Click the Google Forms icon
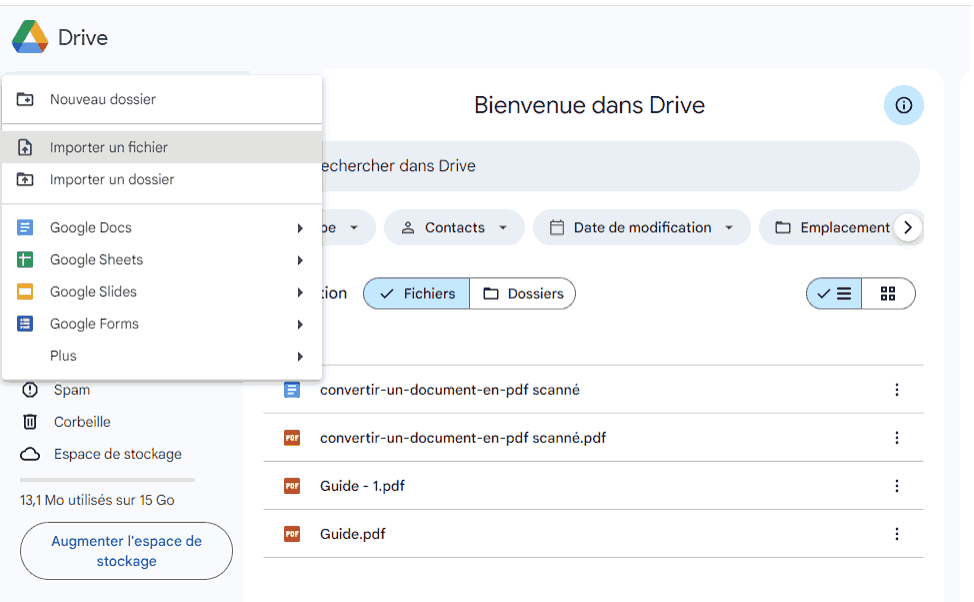 (x=25, y=324)
